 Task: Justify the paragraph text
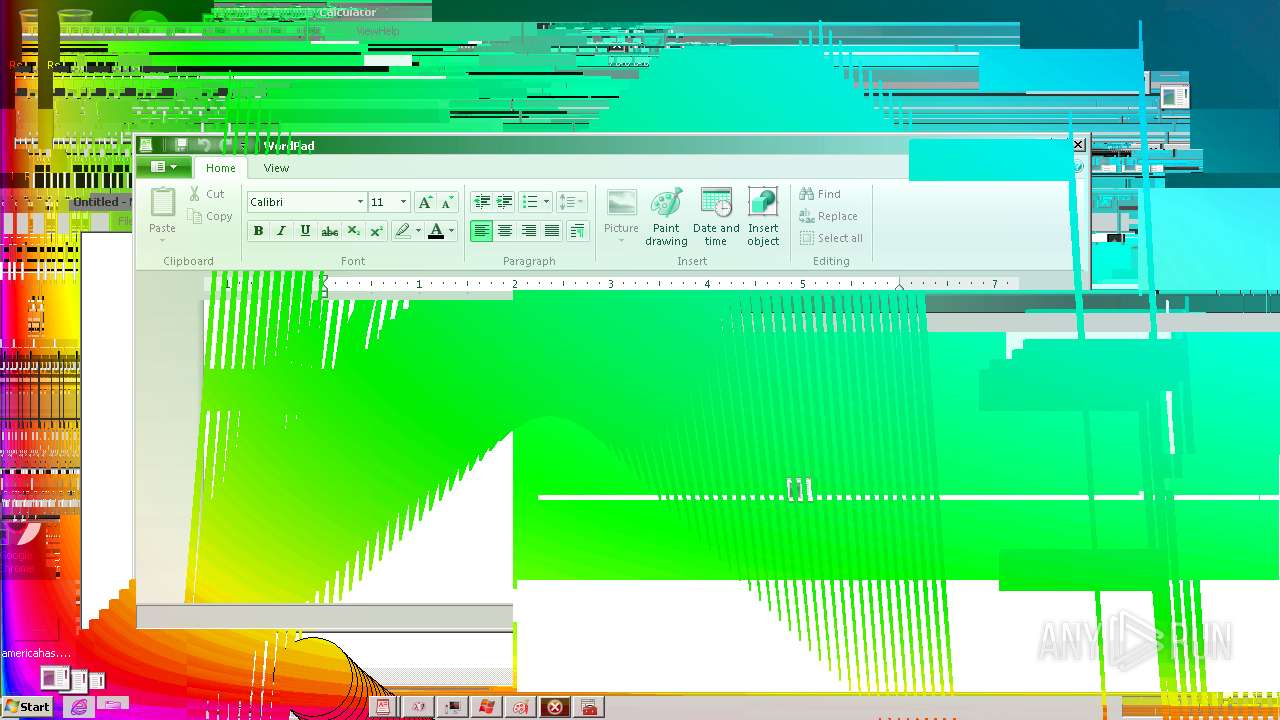click(552, 231)
